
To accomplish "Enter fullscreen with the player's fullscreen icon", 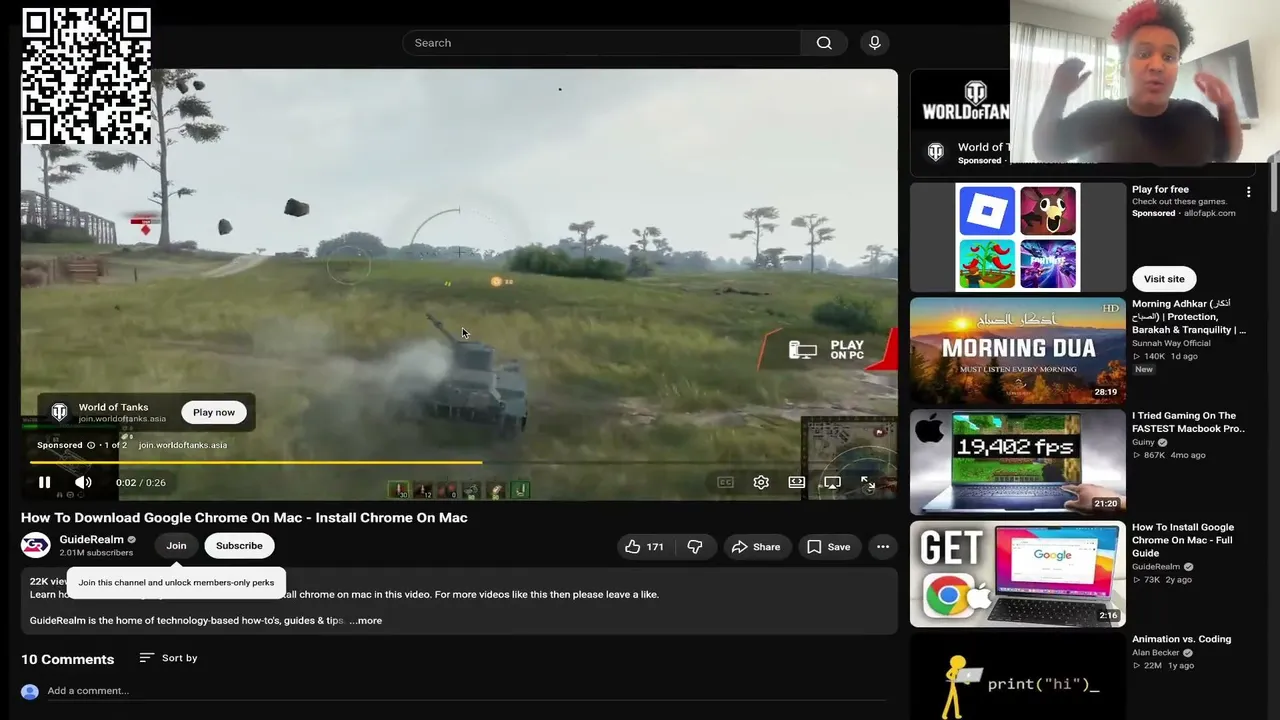I will tap(868, 482).
